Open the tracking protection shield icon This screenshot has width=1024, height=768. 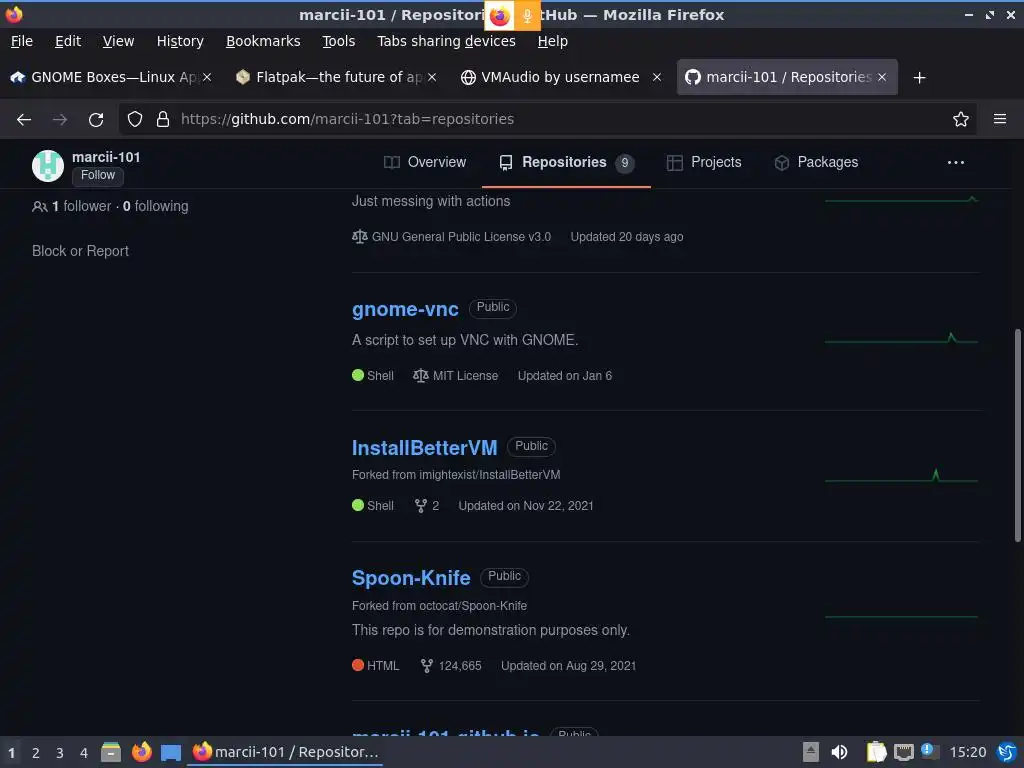(x=135, y=119)
